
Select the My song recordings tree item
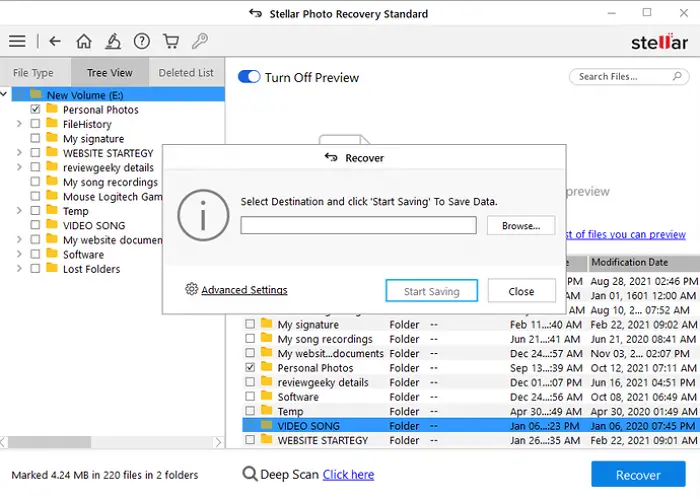[x=110, y=182]
